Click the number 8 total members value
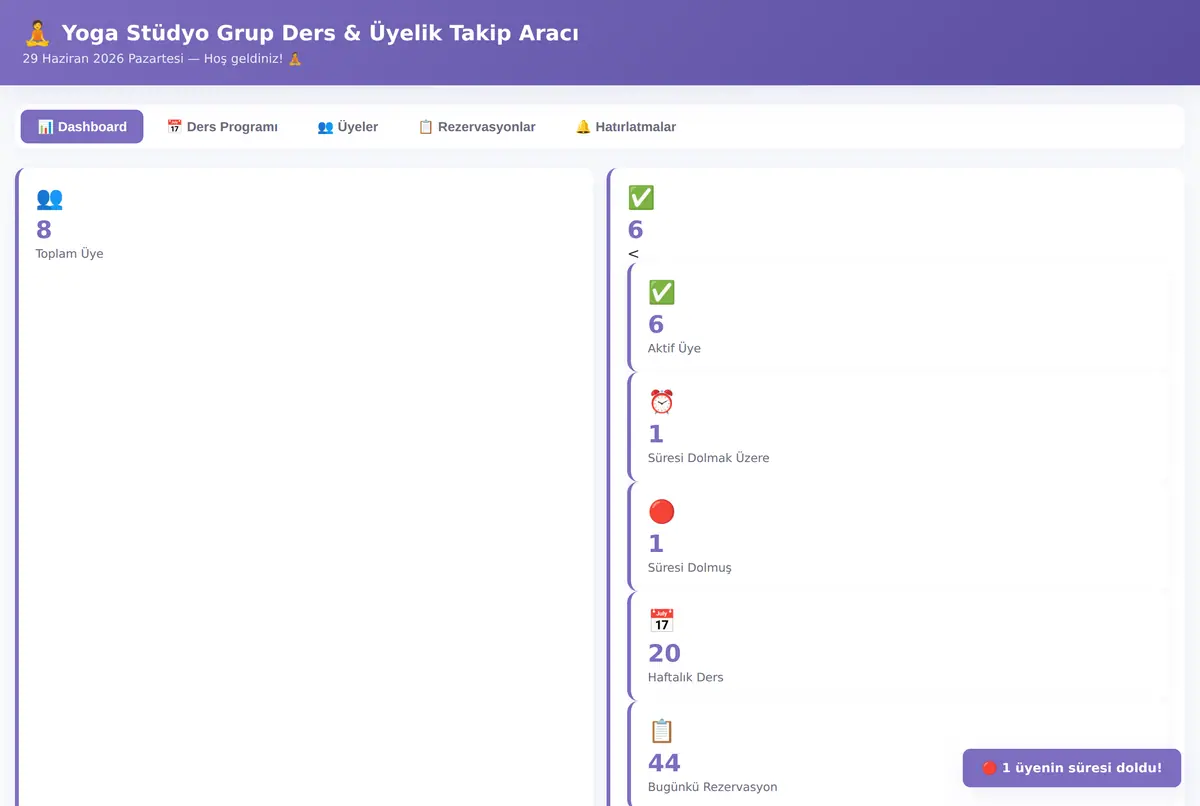 44,230
